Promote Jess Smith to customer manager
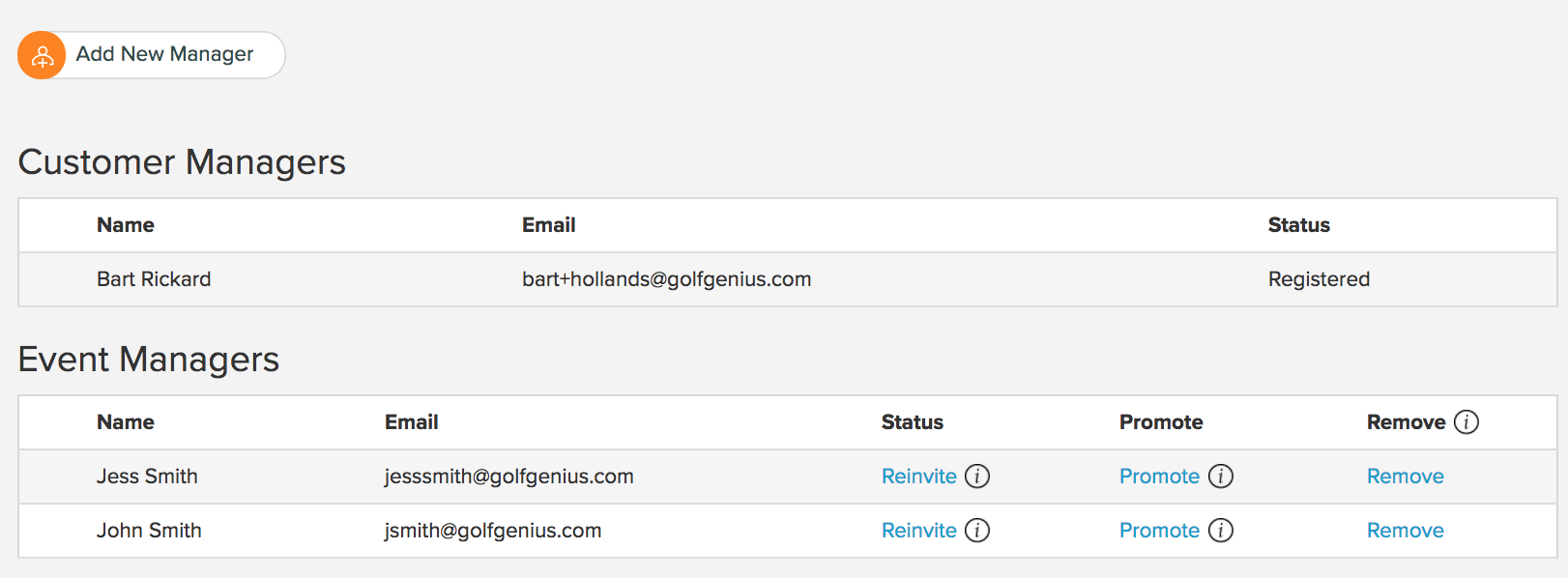The image size is (1568, 578). click(1159, 477)
